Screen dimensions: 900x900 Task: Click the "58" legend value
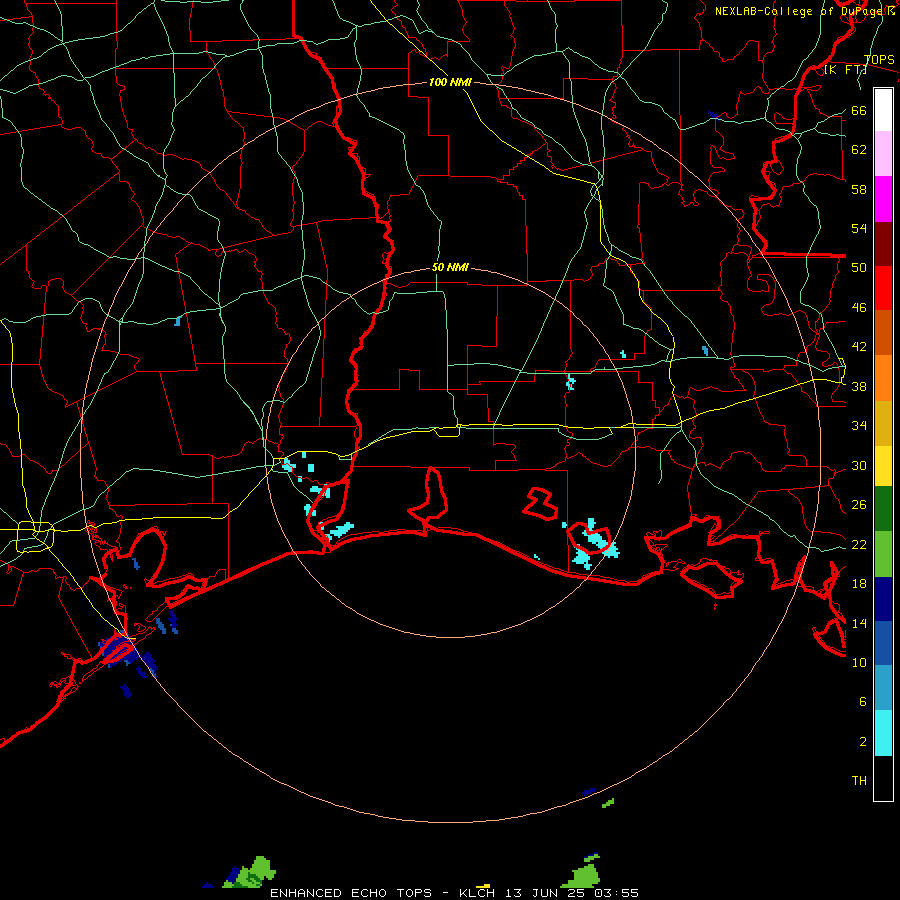859,189
